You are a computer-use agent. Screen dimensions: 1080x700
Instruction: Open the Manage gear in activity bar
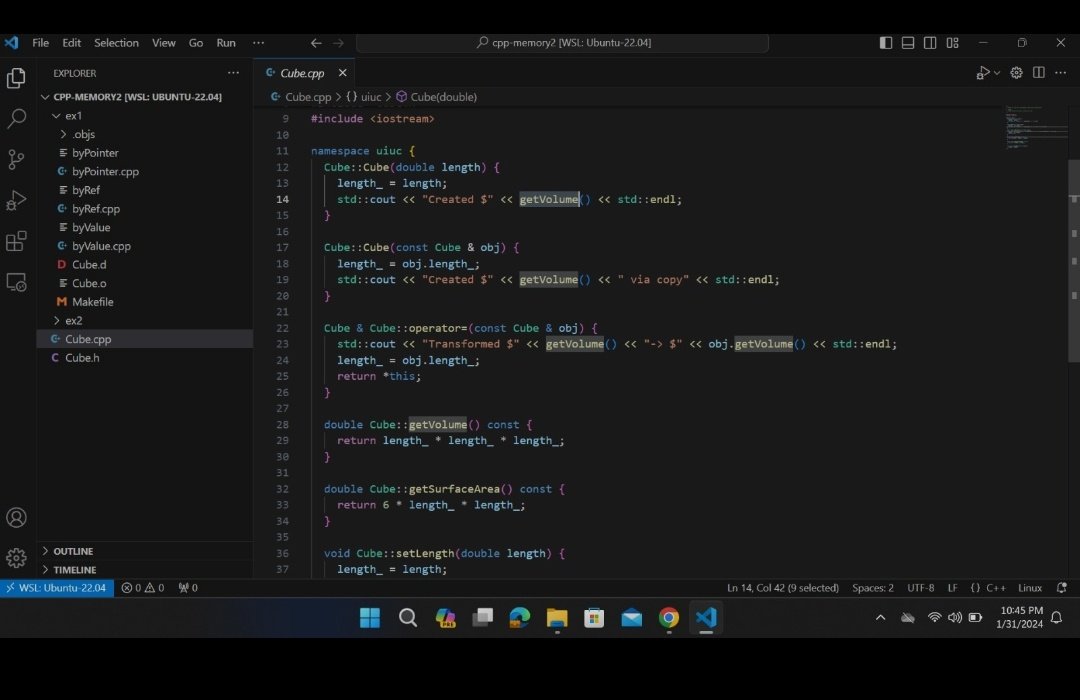(17, 557)
